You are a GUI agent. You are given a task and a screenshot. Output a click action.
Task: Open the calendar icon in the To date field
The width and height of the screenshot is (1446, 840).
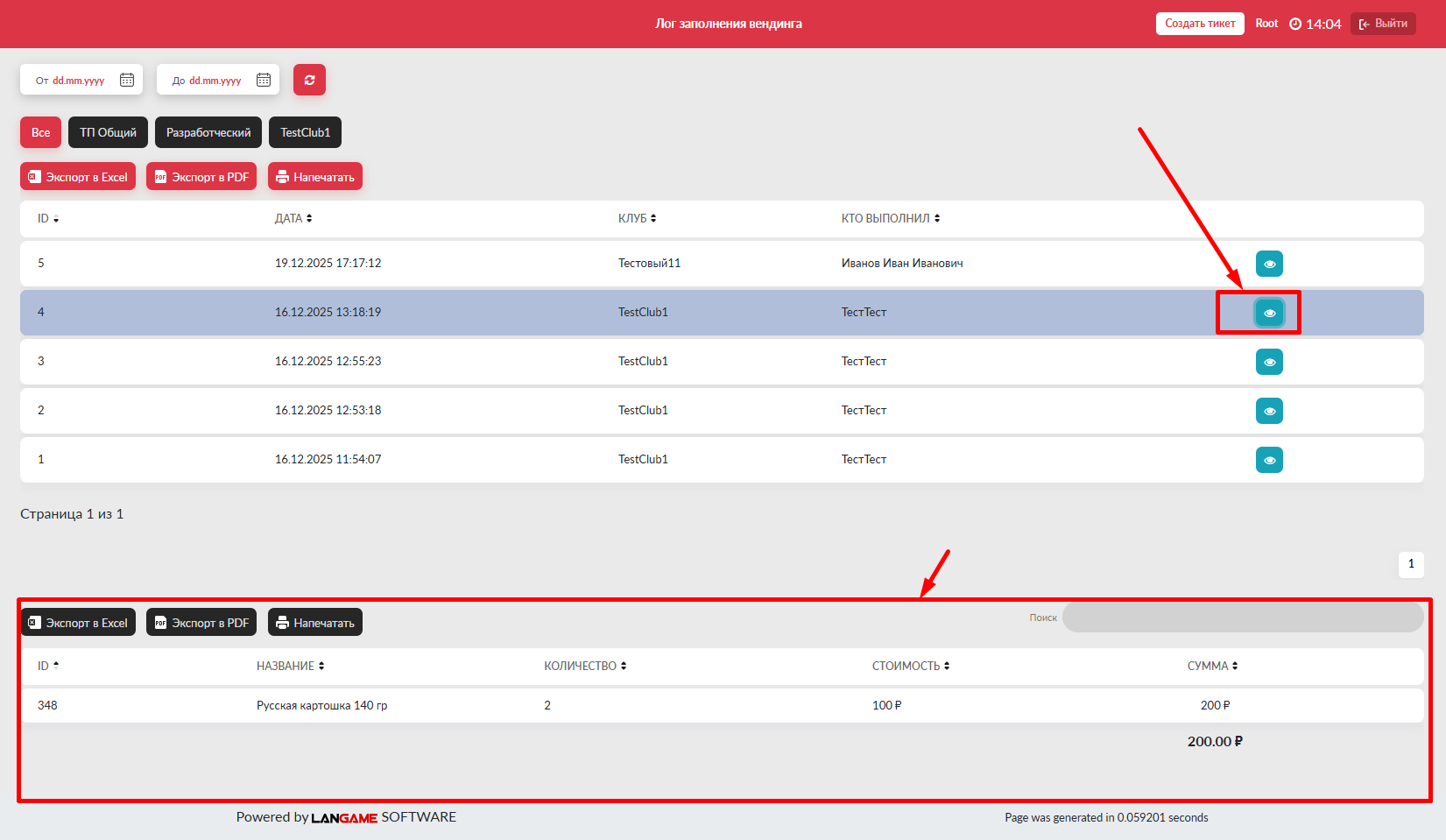264,80
